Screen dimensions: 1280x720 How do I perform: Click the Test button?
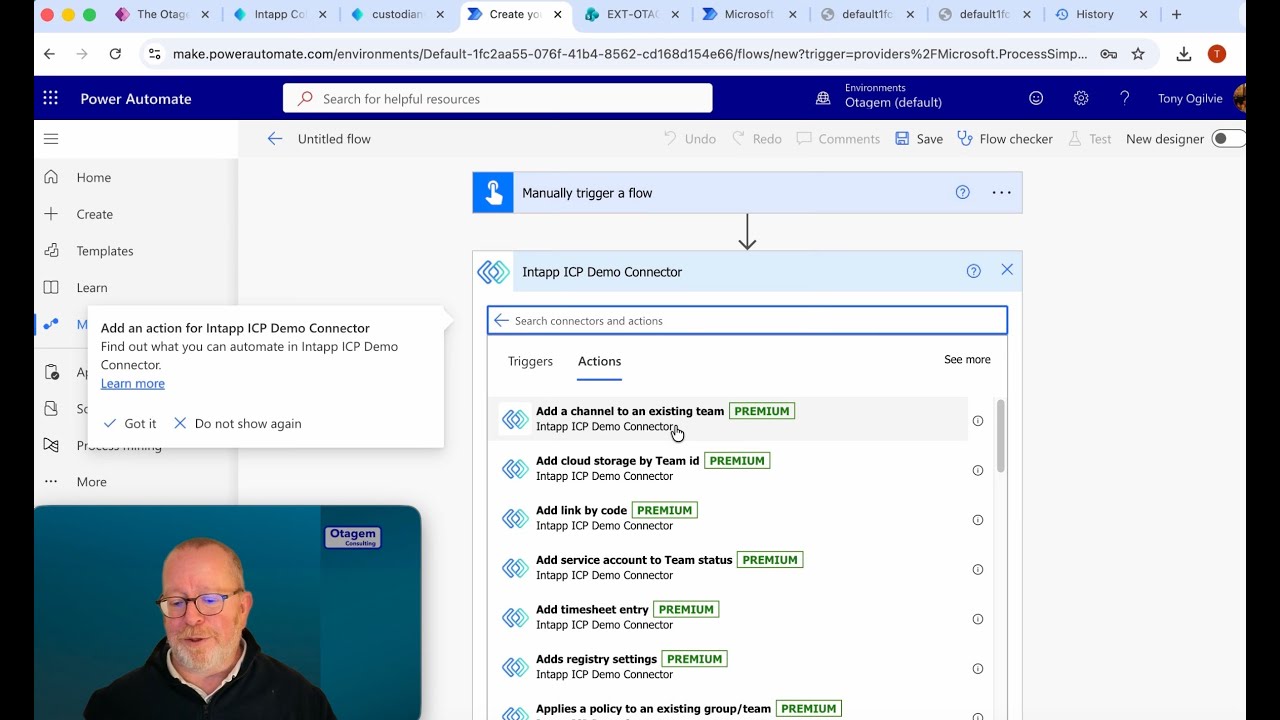click(x=1090, y=139)
